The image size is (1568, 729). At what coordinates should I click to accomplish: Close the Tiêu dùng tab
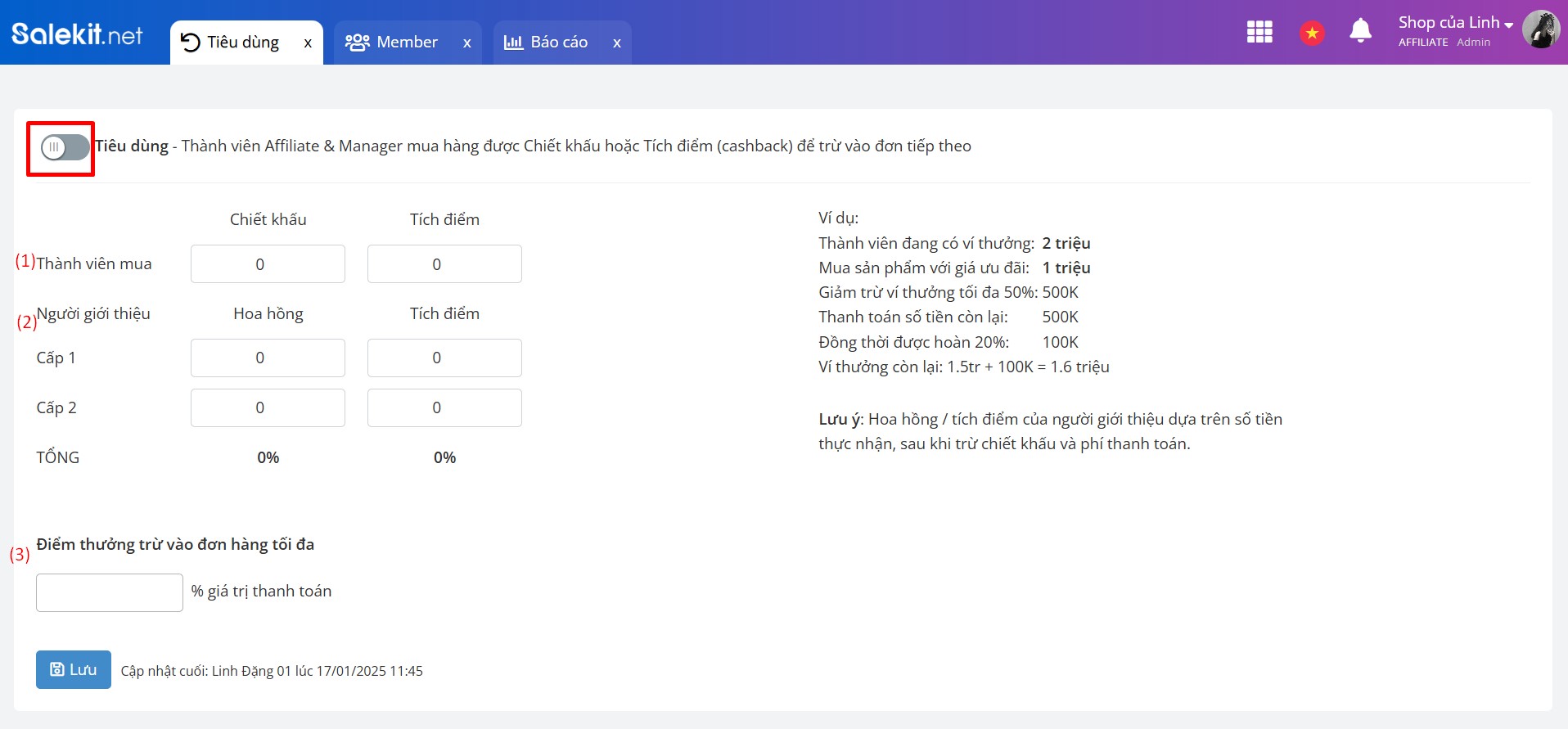click(308, 43)
